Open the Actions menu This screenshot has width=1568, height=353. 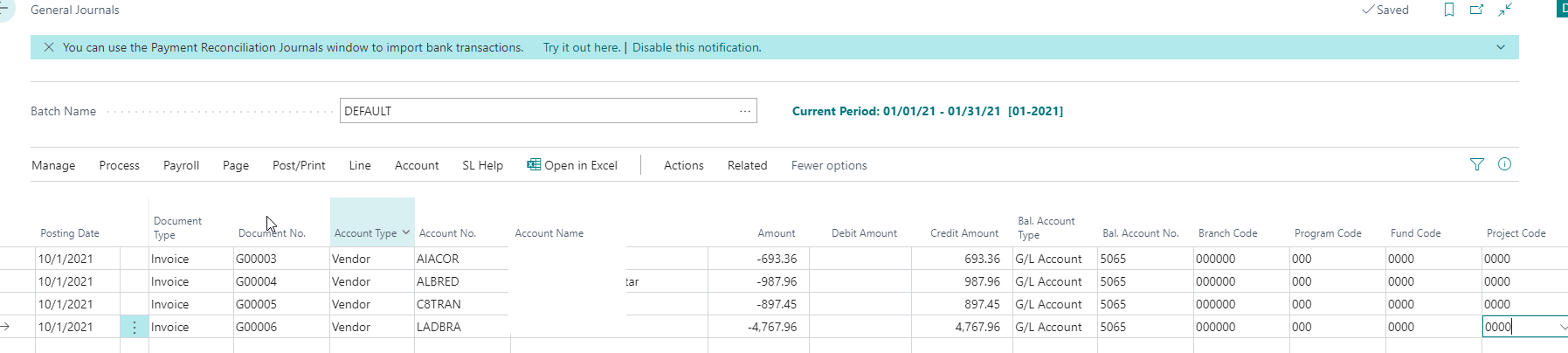click(684, 165)
